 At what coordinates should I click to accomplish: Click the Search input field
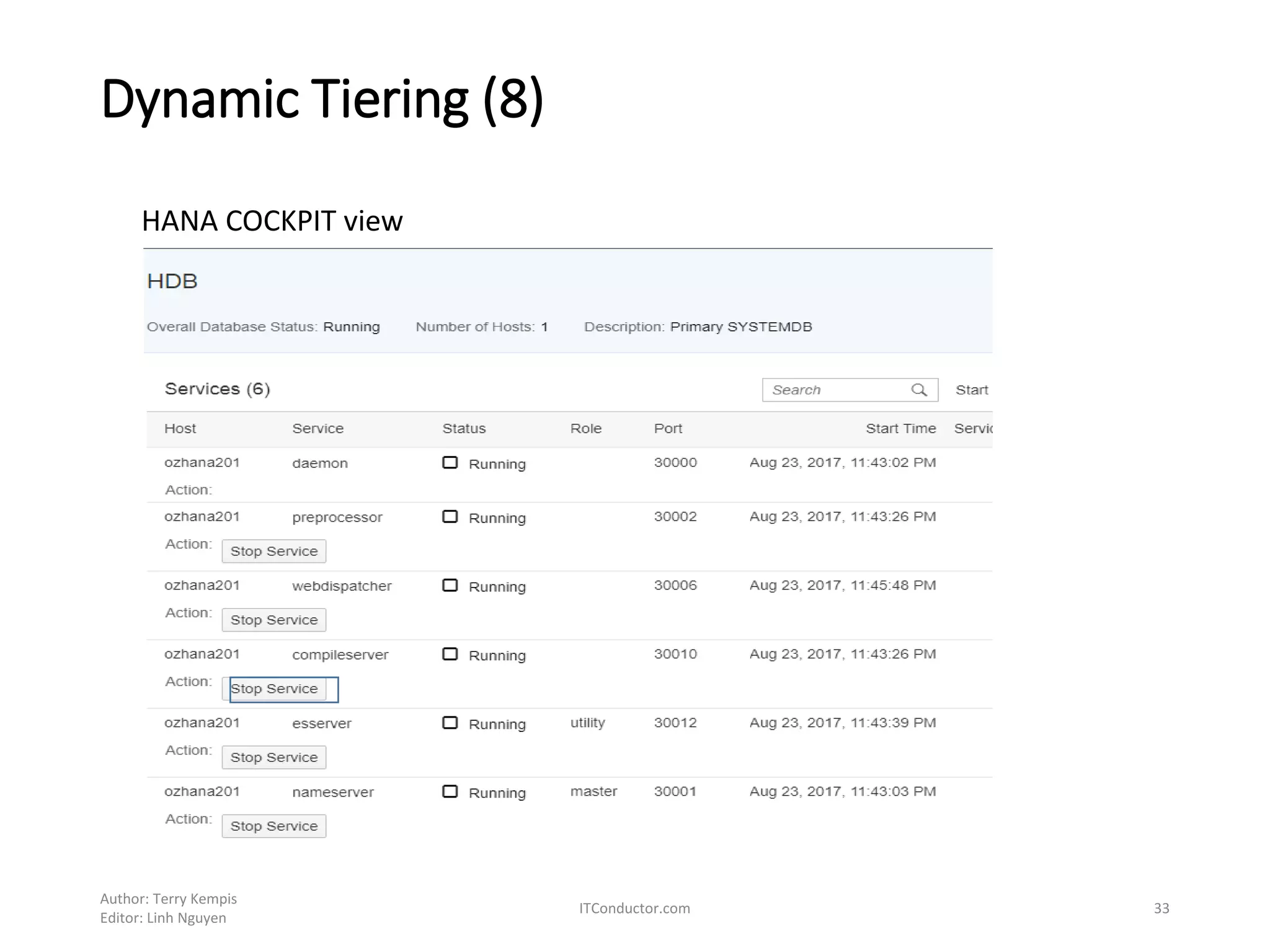coord(850,390)
